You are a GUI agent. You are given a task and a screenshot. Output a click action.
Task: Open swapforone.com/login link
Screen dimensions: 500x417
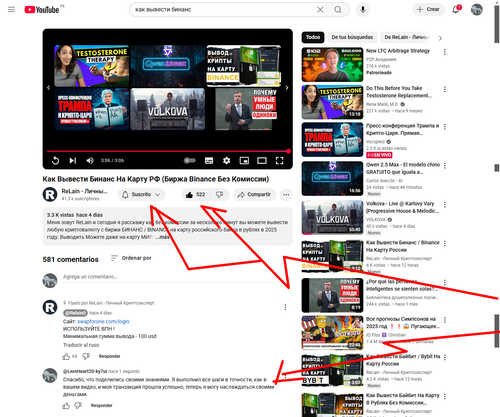pyautogui.click(x=103, y=321)
